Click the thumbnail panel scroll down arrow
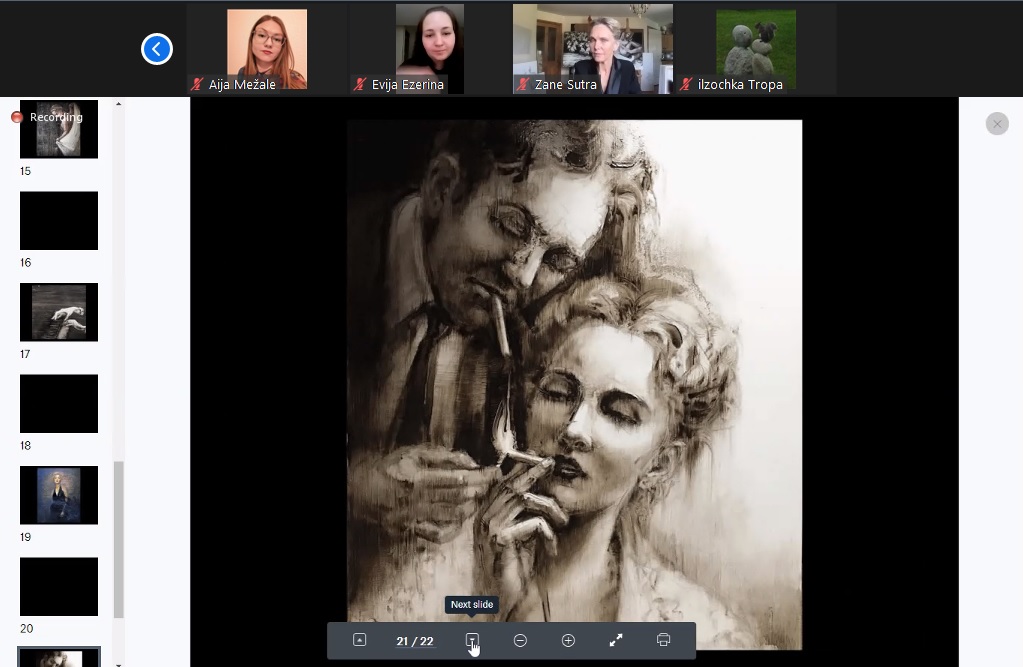Viewport: 1023px width, 667px height. coord(118,664)
